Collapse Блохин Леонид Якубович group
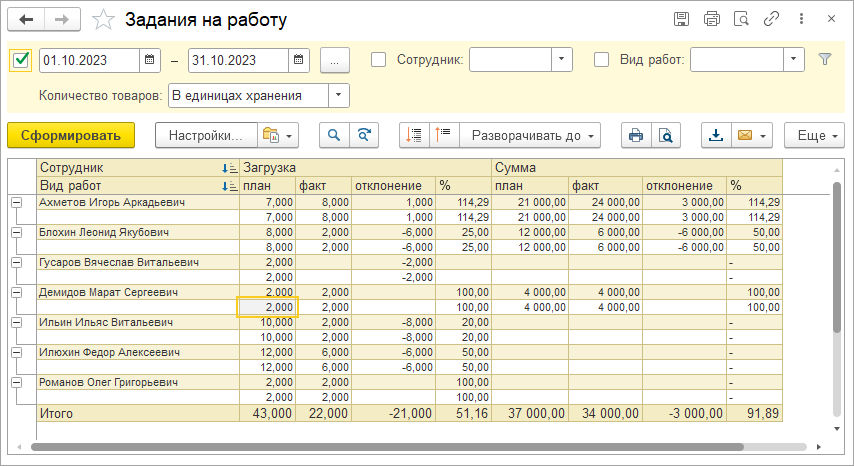Screen dimensions: 854x466 tap(17, 232)
